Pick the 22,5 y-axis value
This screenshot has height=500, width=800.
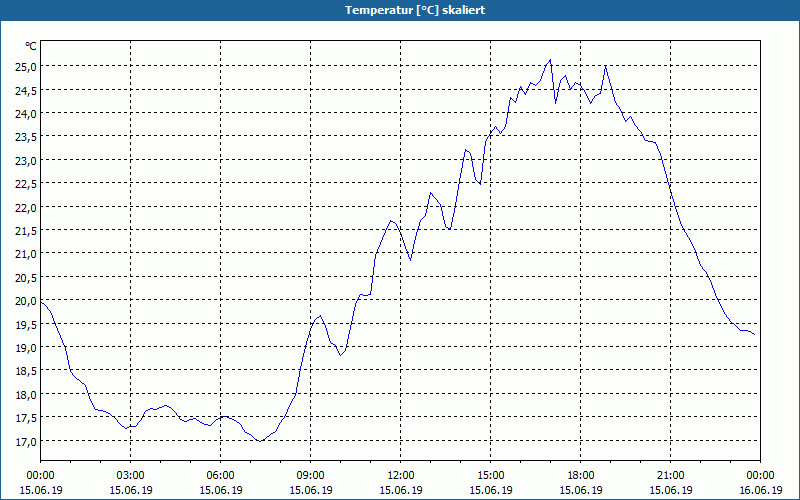click(x=26, y=184)
